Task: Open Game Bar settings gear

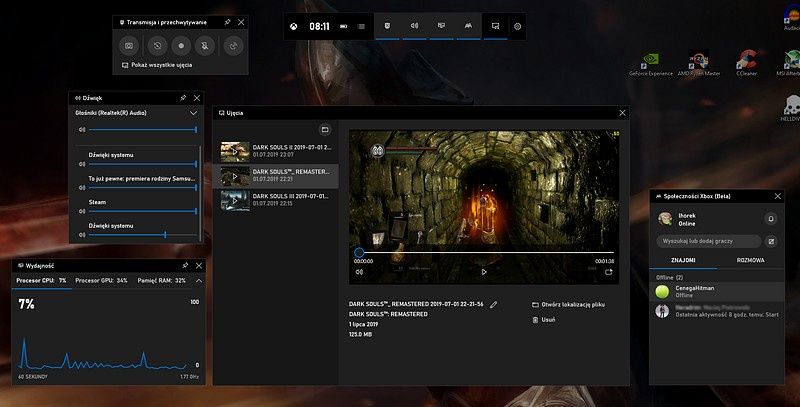Action: point(517,27)
